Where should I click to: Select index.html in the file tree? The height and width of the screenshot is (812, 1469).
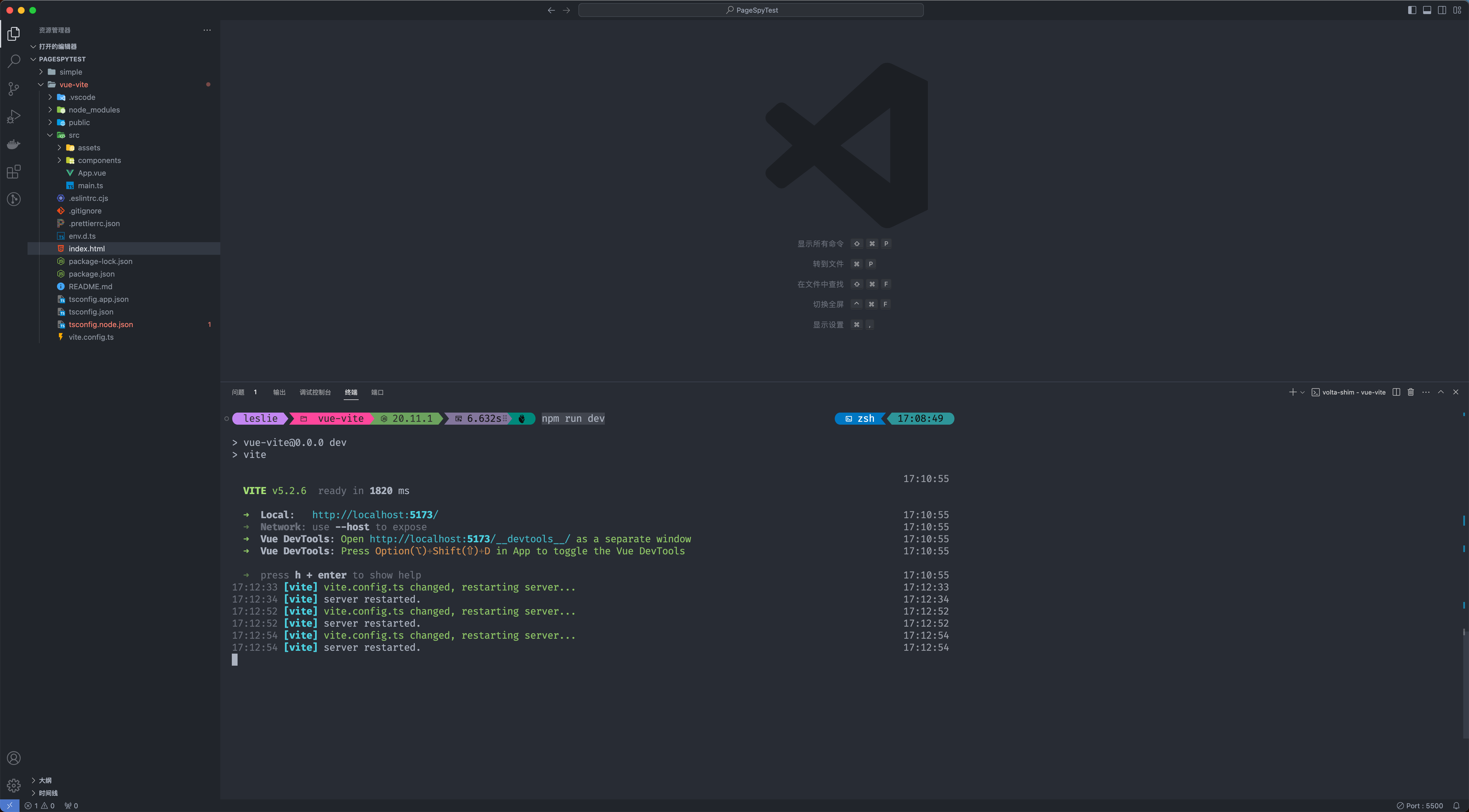(124, 248)
